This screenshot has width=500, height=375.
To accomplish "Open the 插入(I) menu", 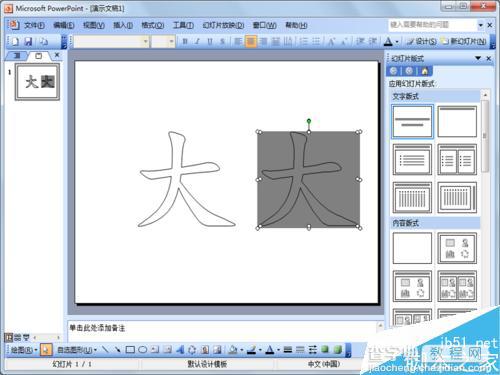I will [x=123, y=25].
